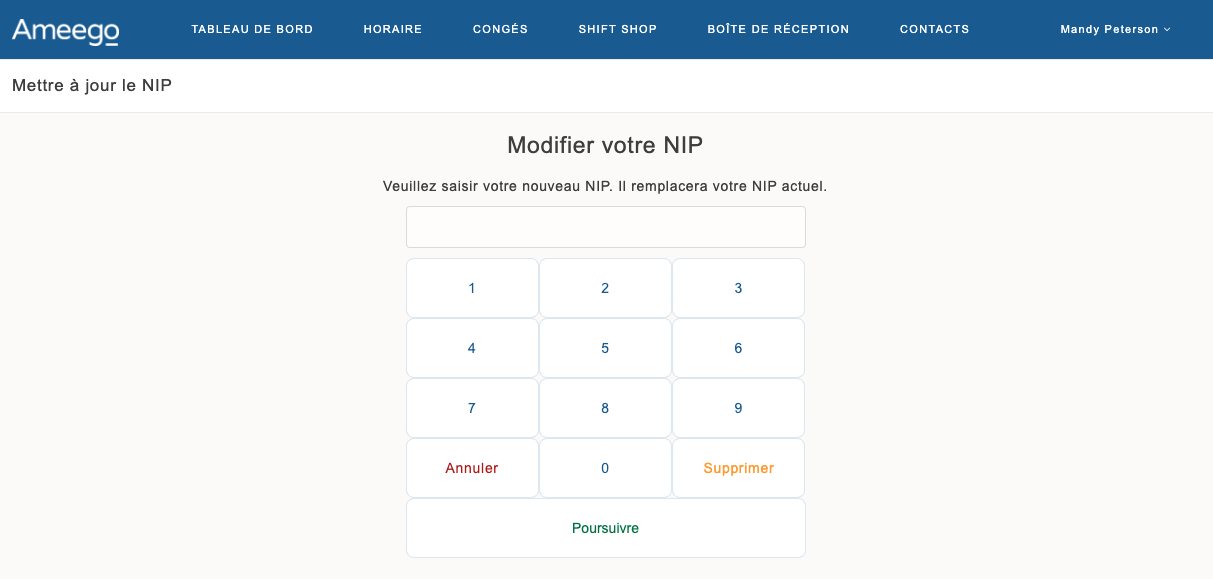Go to Contacts page

[934, 29]
